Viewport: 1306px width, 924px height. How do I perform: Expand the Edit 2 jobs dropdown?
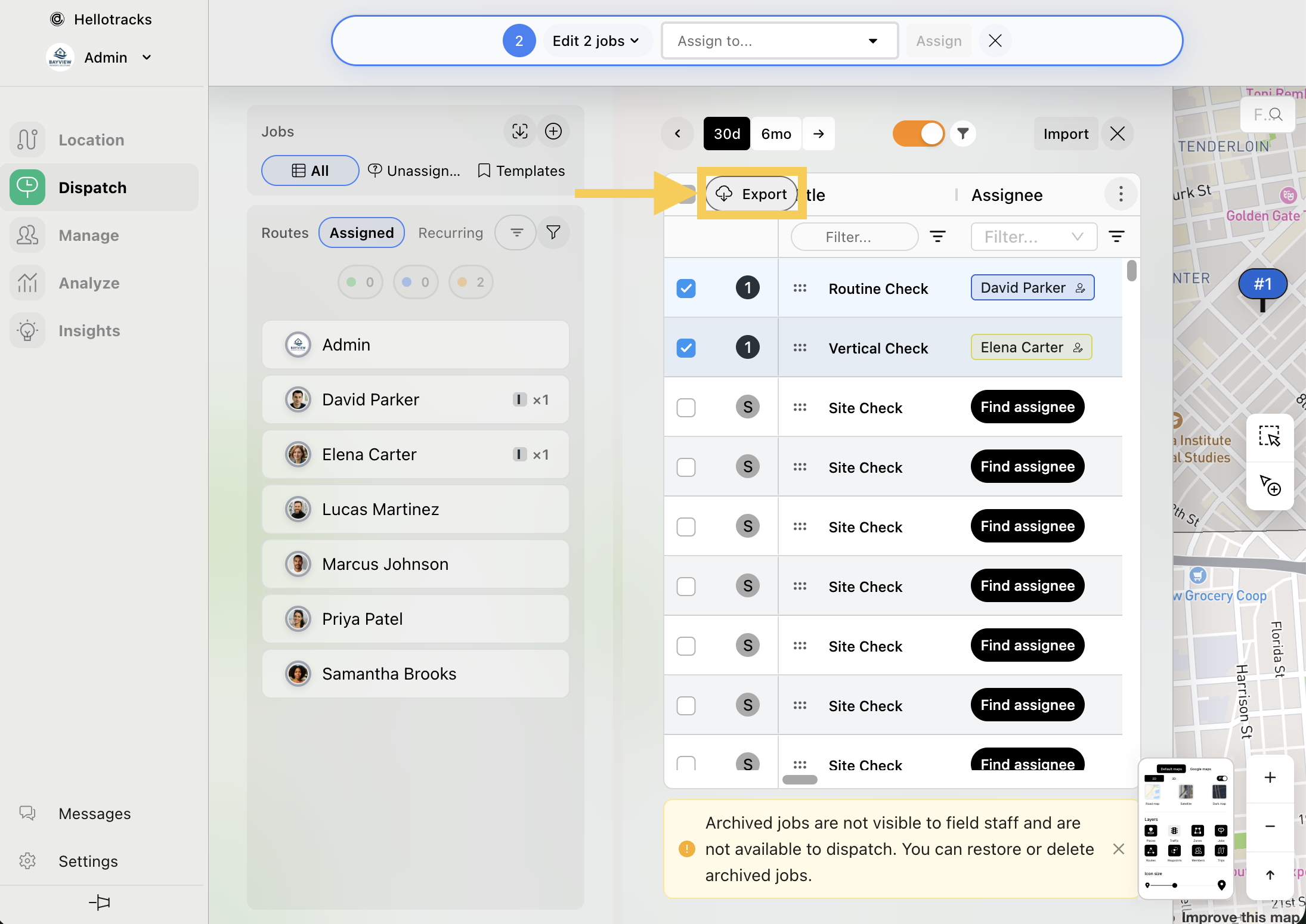coord(595,41)
